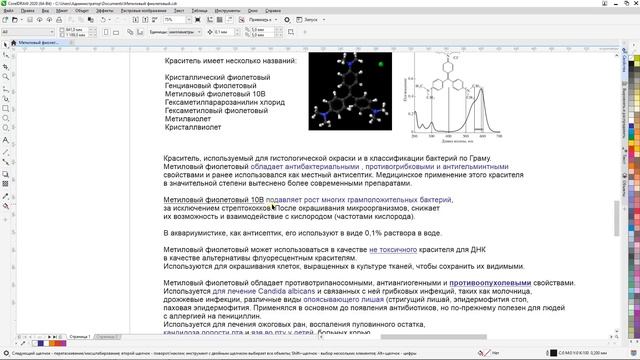Expand the Undo history arrow

[109, 19]
